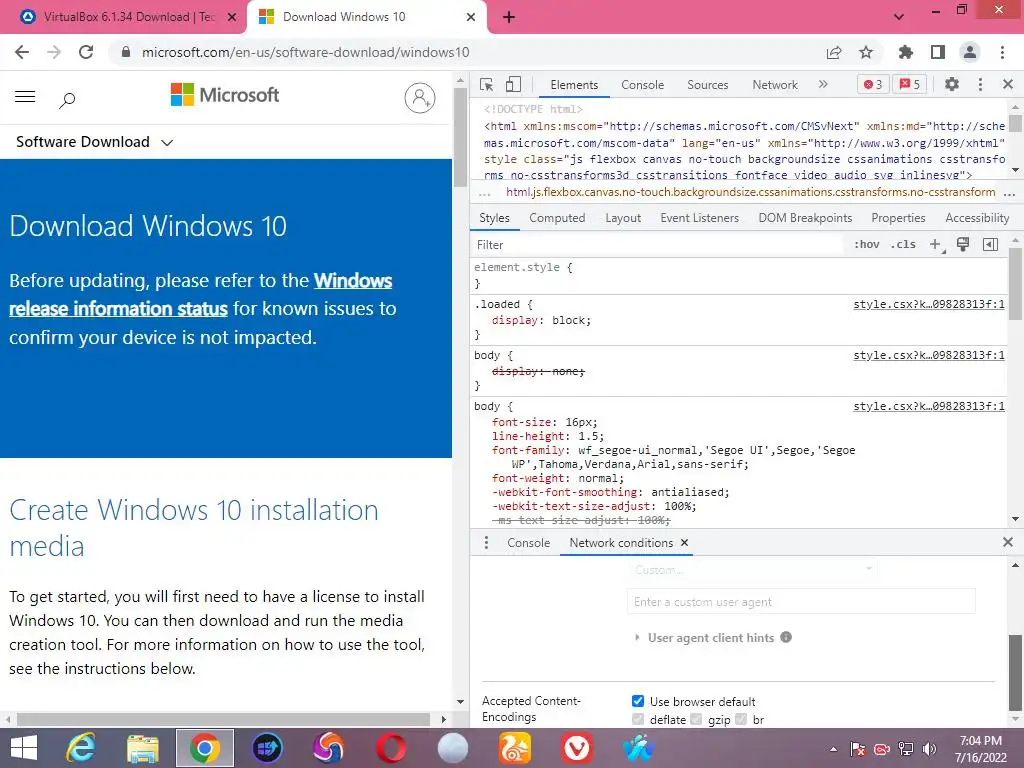Screen dimensions: 1024x768
Task: Open style.csx link for .loaded rule
Action: click(929, 304)
